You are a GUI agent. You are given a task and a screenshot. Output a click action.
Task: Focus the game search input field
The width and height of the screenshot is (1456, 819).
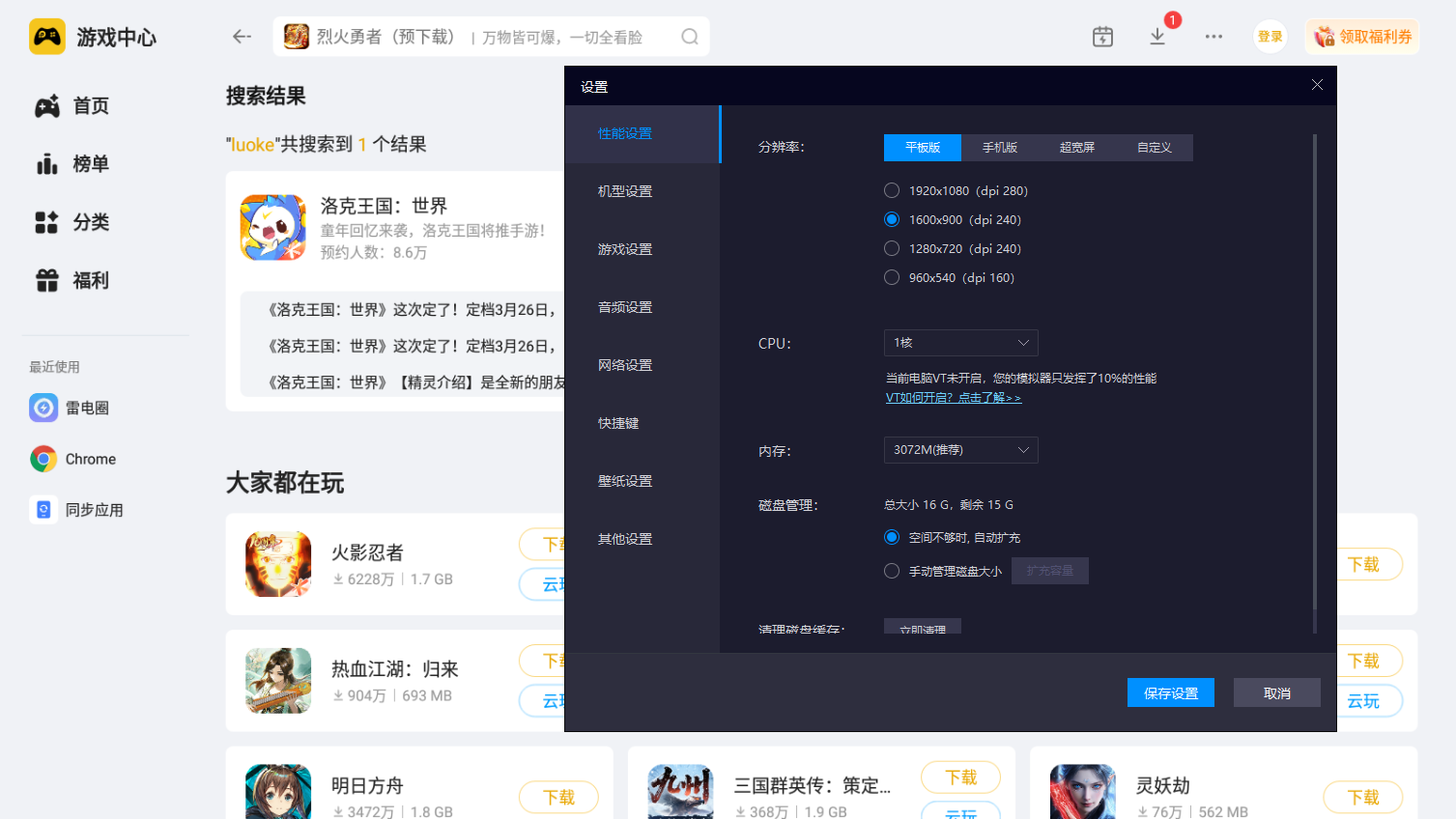[x=492, y=37]
